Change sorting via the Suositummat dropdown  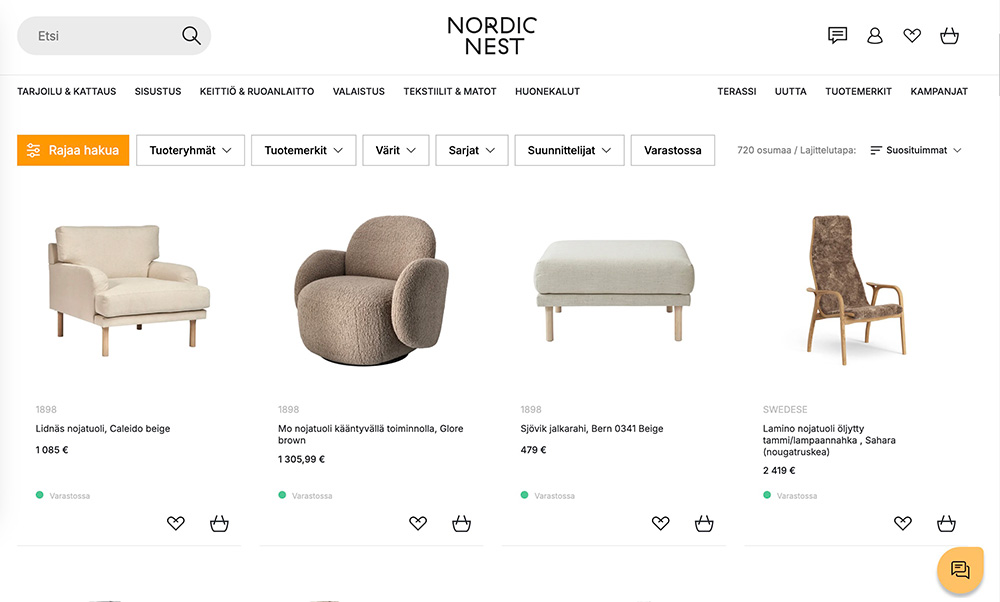[914, 150]
